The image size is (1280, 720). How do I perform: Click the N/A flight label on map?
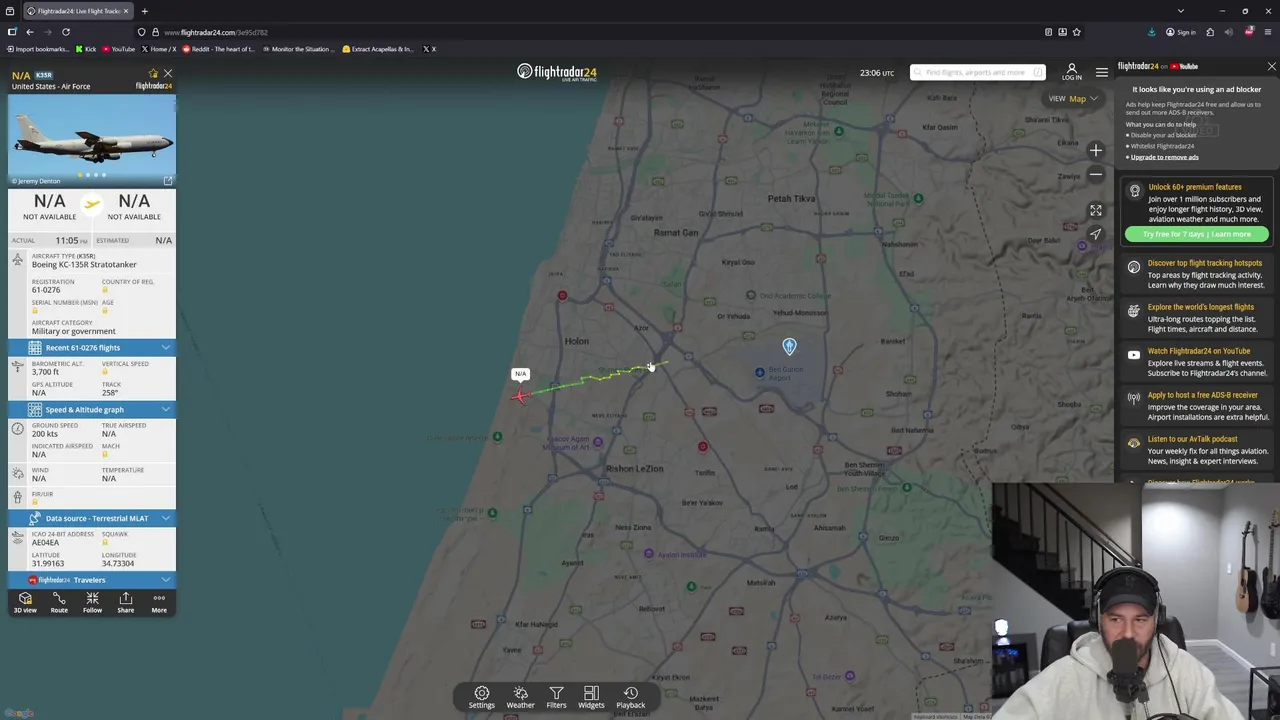point(520,374)
